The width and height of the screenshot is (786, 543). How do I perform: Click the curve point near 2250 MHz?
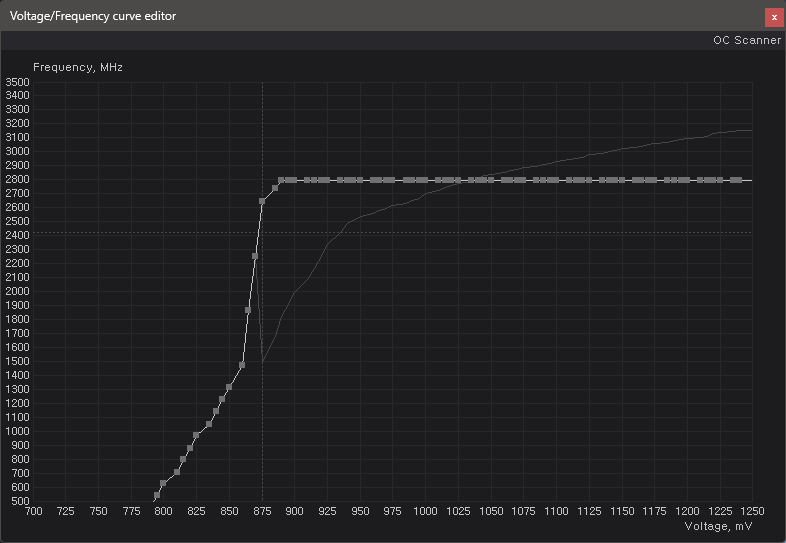pos(255,256)
